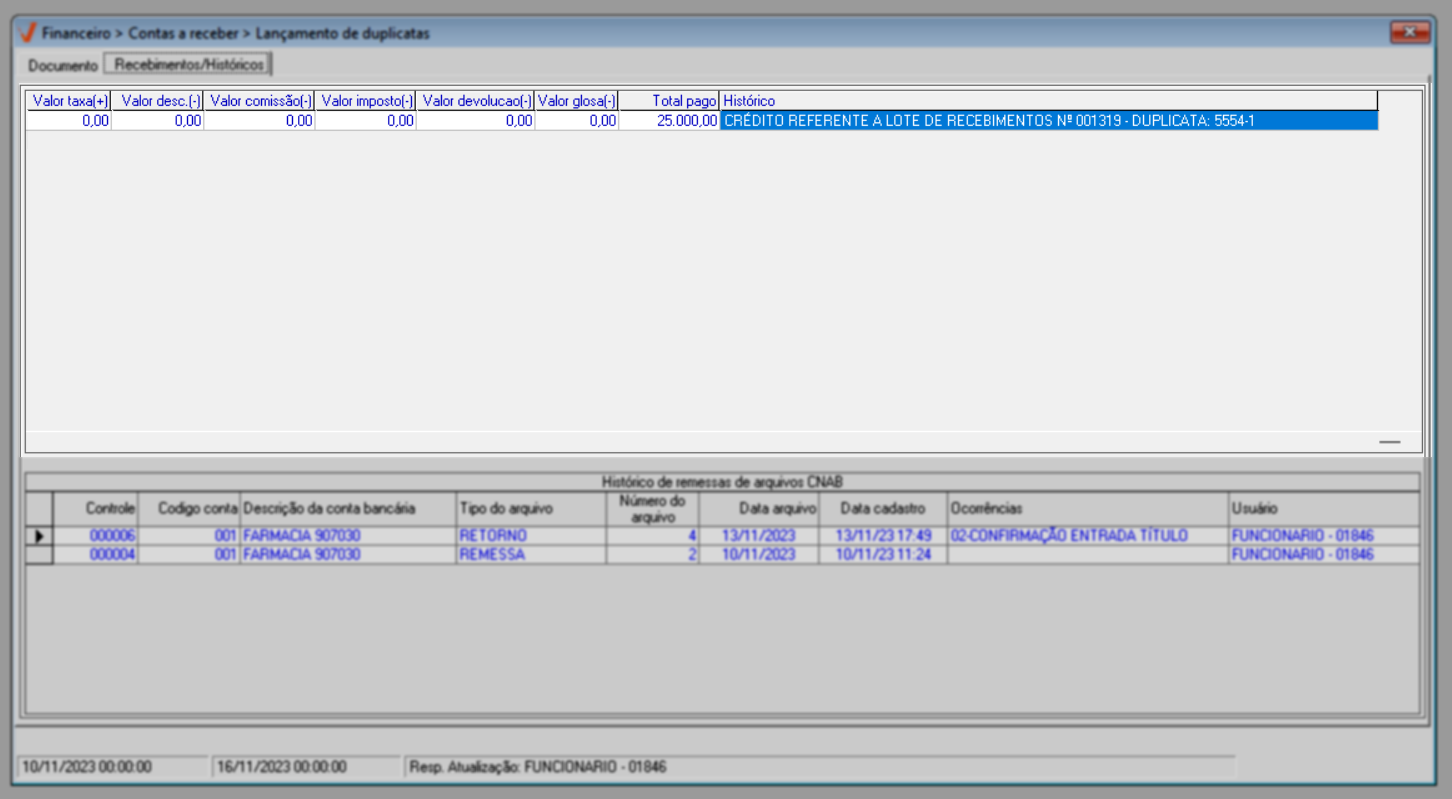Select file number 2 in the REMESSA row
The width and height of the screenshot is (1452, 799).
pos(652,555)
